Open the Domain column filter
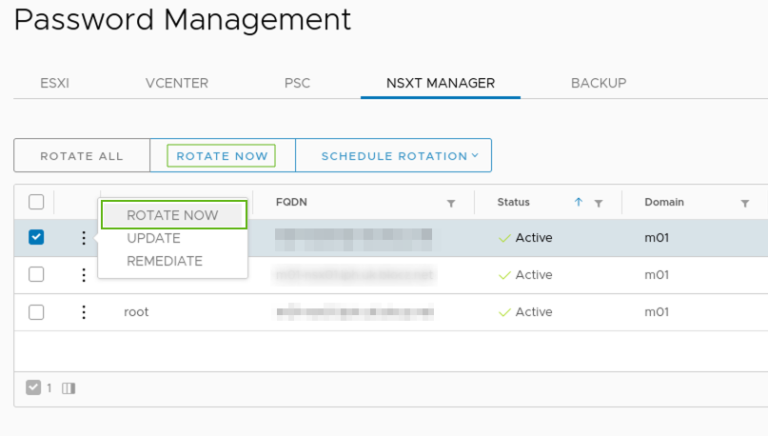This screenshot has height=436, width=768. tap(745, 203)
